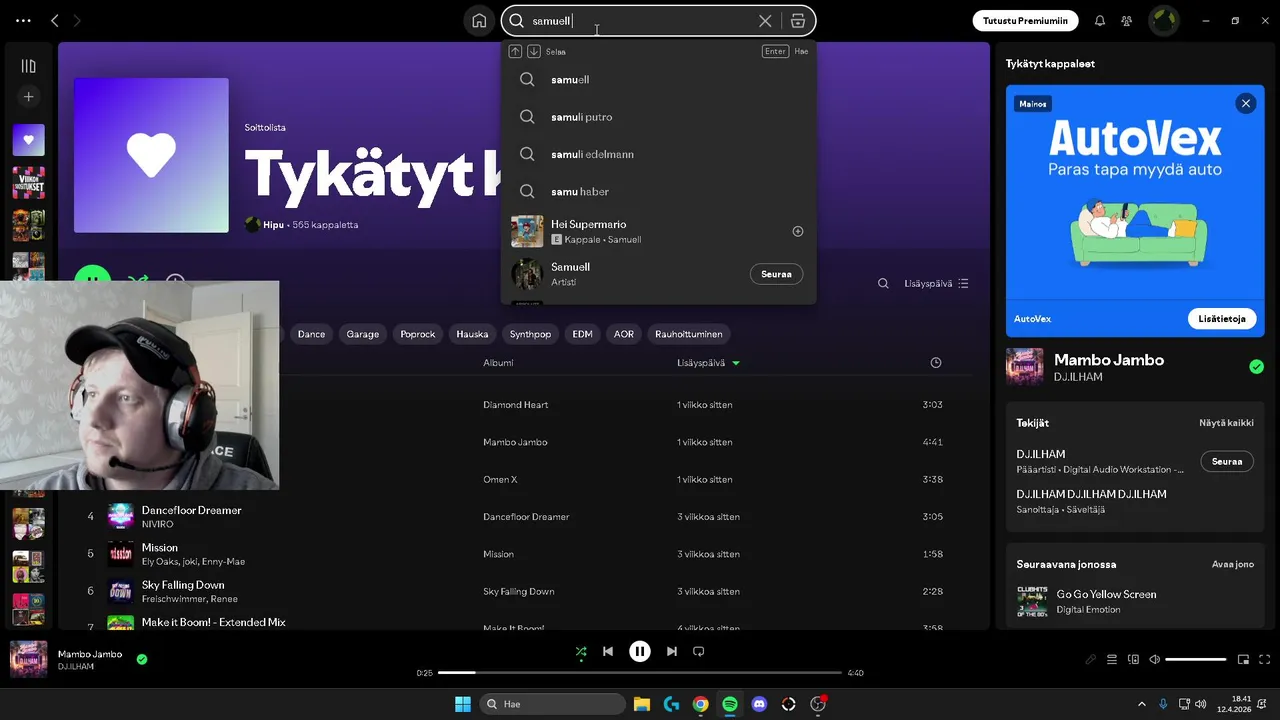Toggle repeat in the player bar

tap(699, 652)
